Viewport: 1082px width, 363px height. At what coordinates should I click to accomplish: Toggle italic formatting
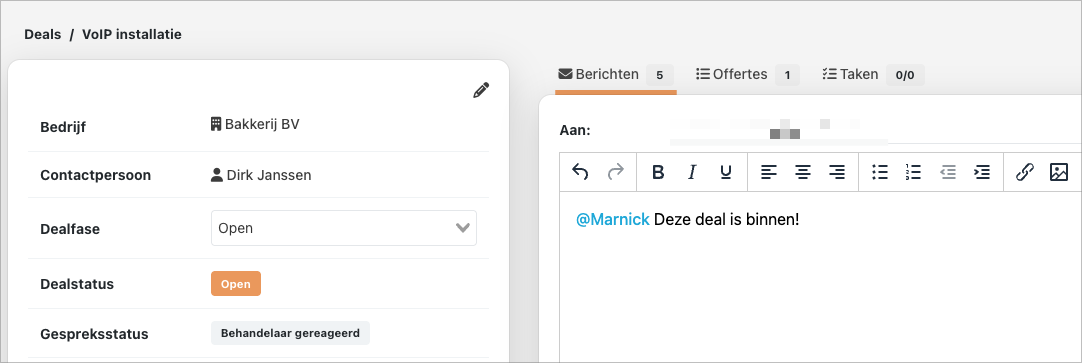pyautogui.click(x=692, y=173)
